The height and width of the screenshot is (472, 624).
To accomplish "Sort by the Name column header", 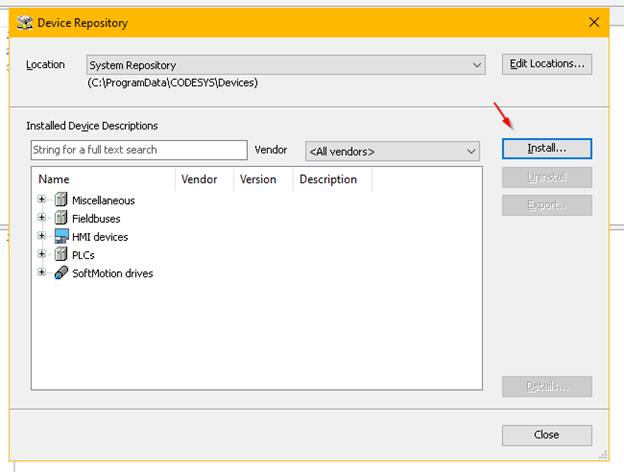I will (x=103, y=179).
